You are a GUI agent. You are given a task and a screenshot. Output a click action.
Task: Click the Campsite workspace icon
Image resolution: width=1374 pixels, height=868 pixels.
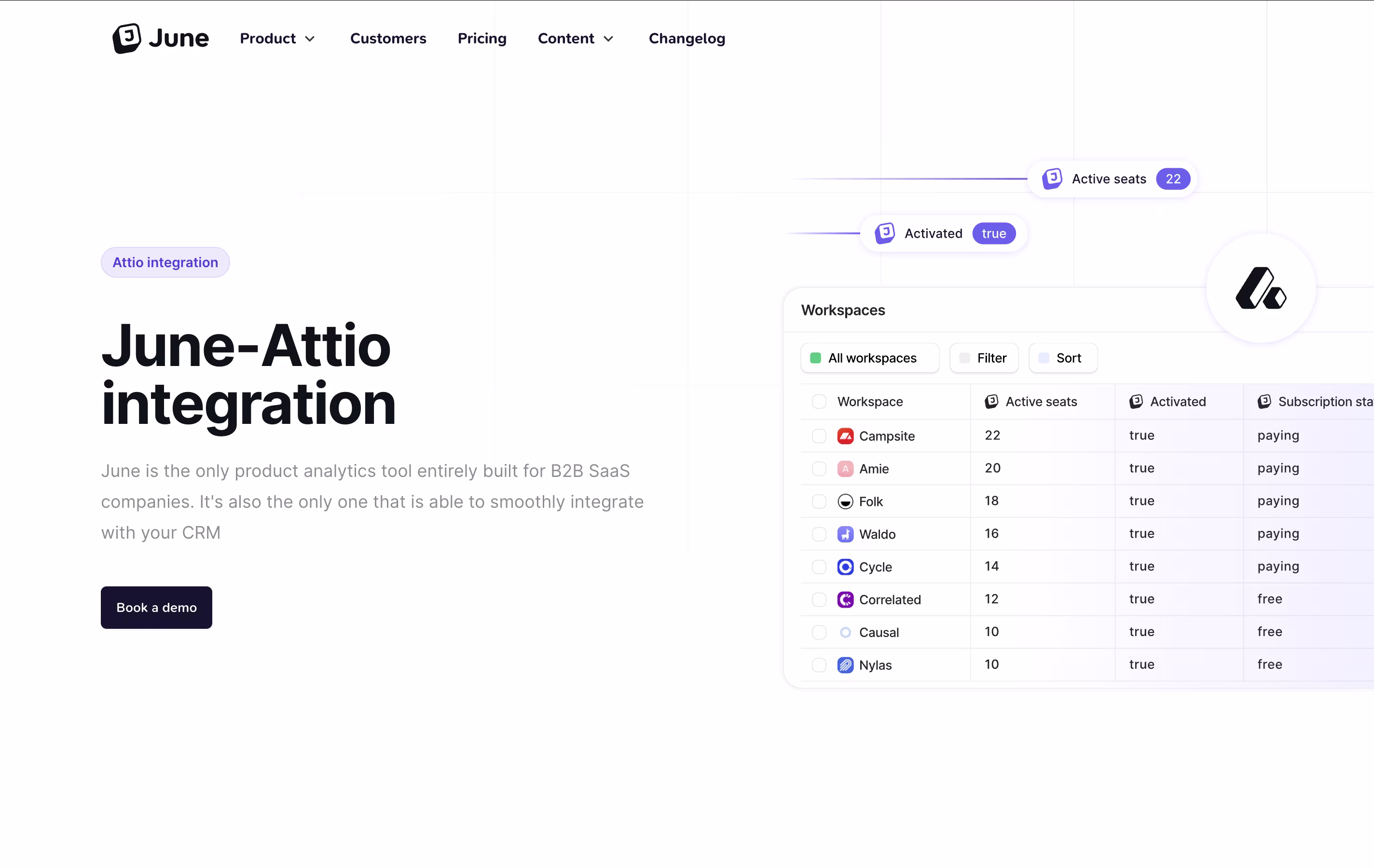pos(845,436)
